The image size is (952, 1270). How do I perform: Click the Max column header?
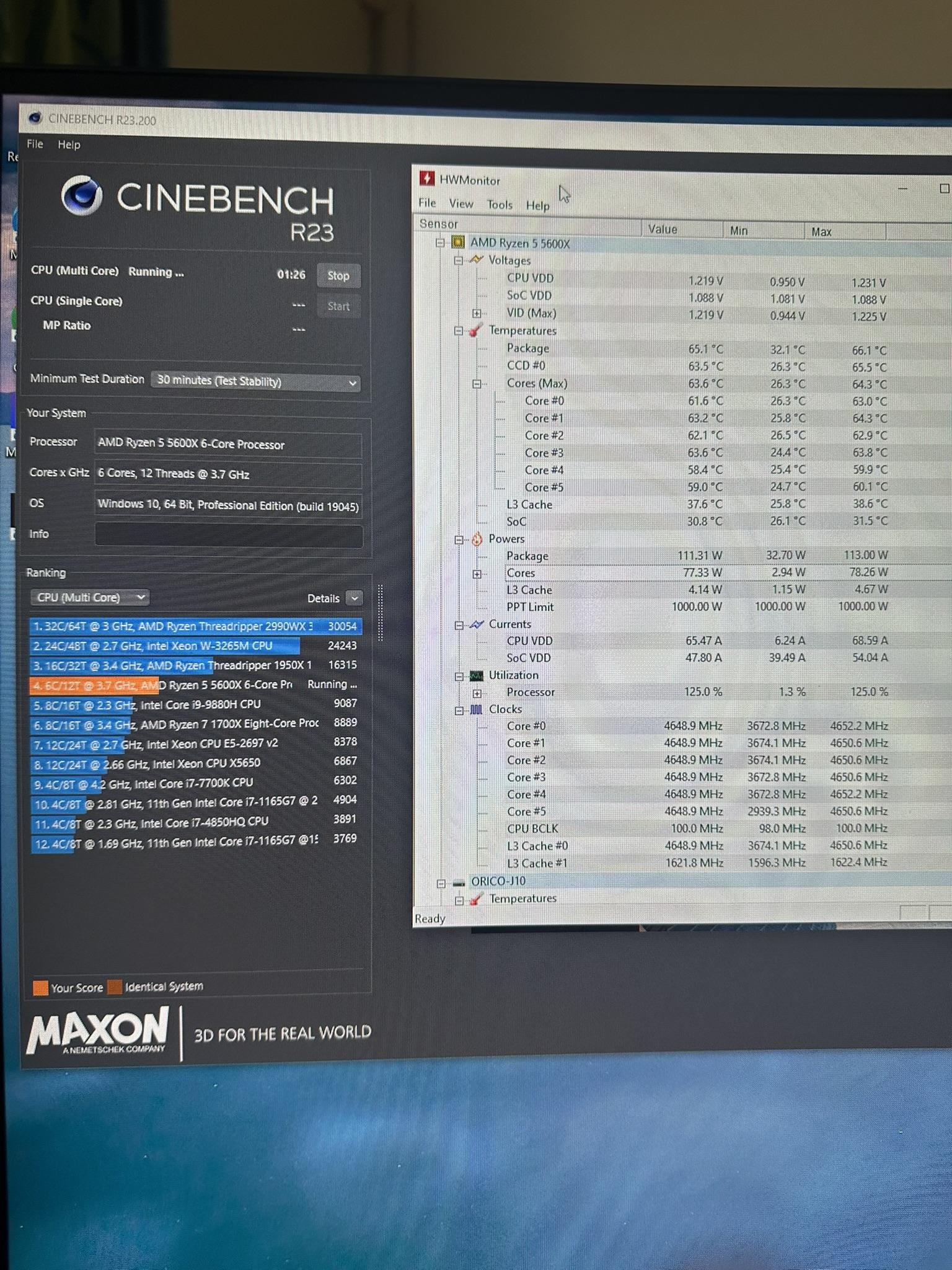845,231
